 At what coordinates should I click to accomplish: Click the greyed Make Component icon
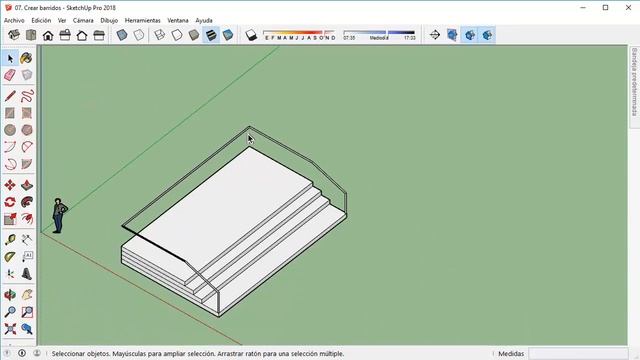(x=27, y=75)
